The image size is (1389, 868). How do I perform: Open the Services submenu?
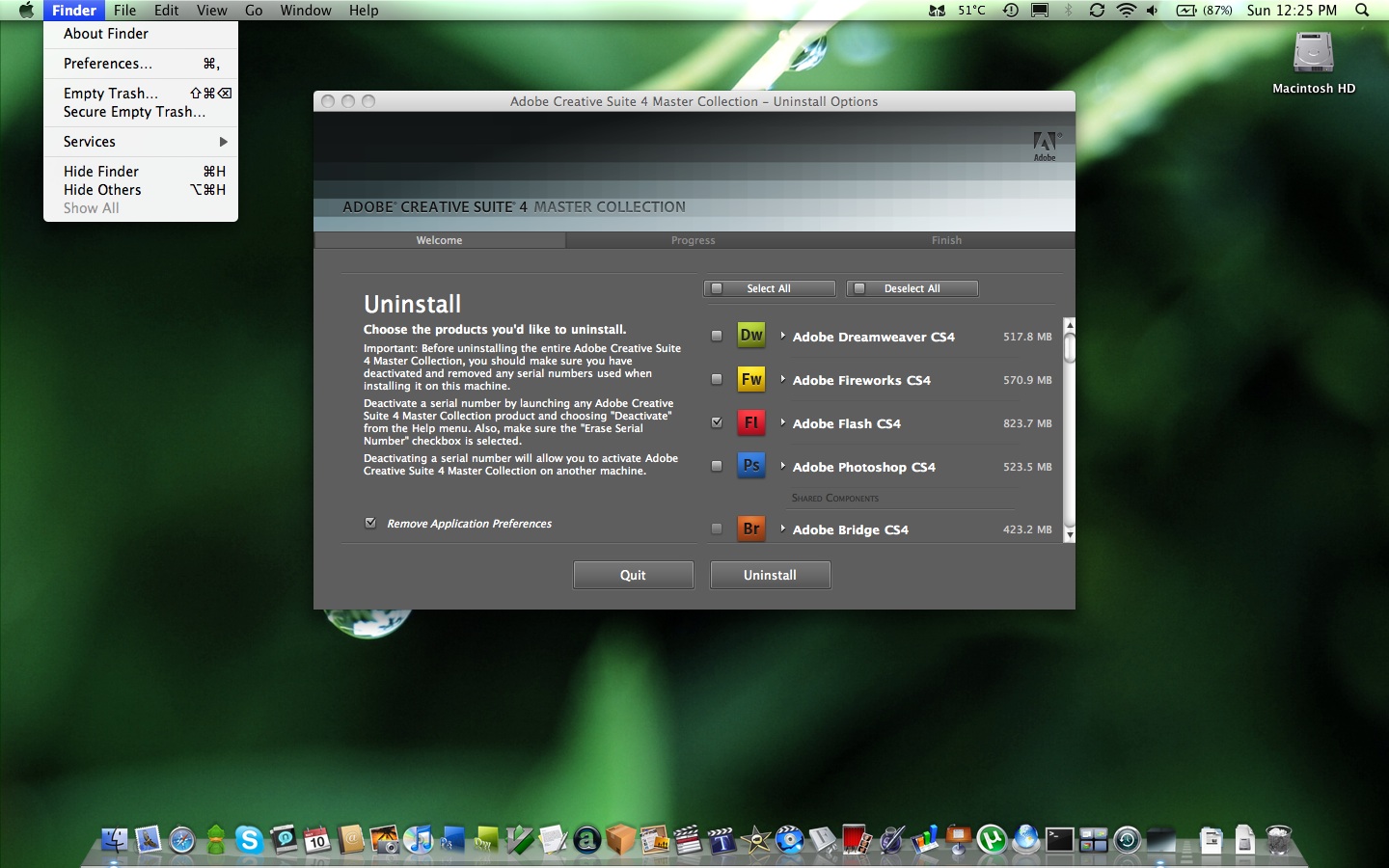pos(141,142)
